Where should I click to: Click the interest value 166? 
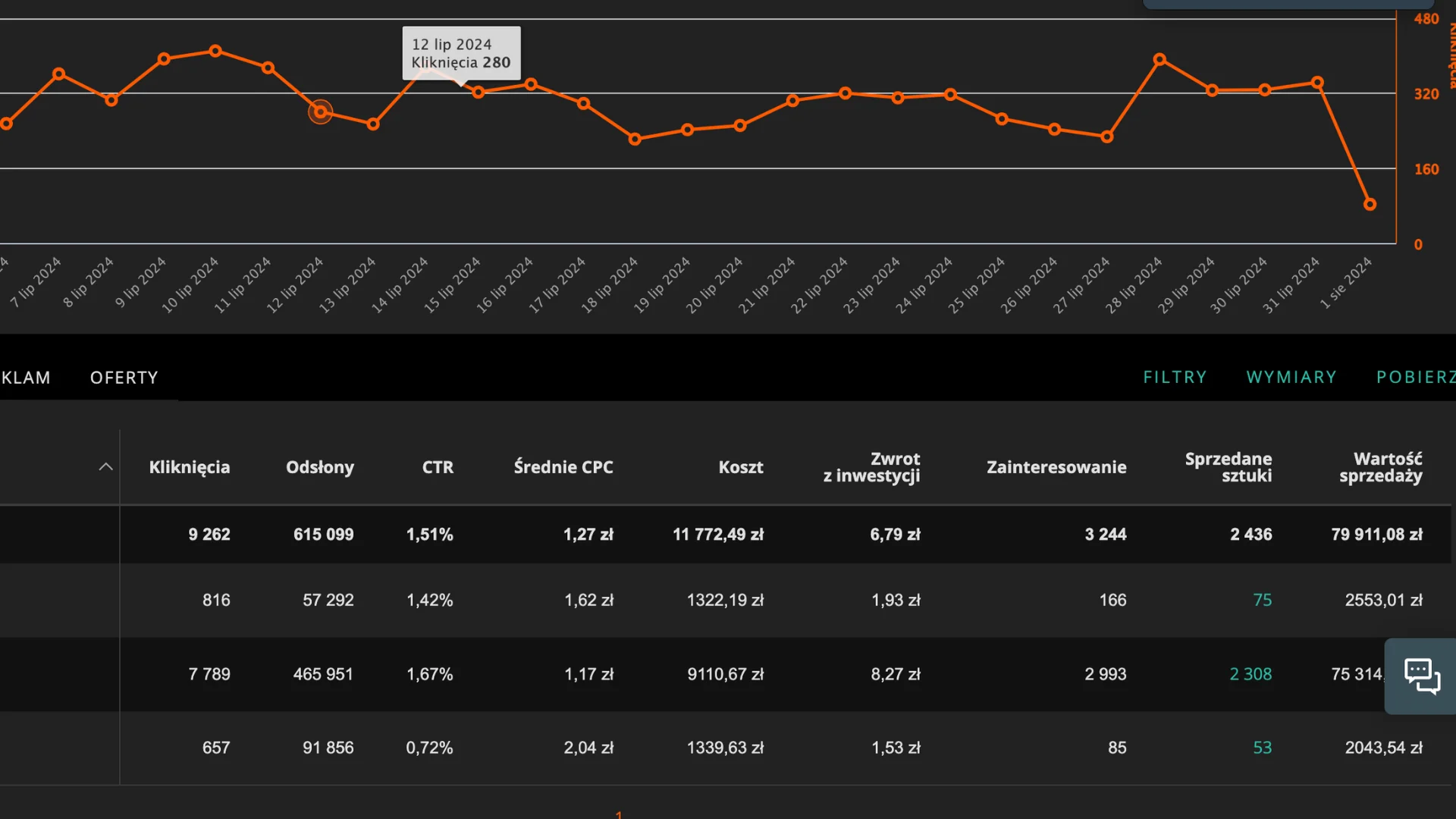[1113, 600]
